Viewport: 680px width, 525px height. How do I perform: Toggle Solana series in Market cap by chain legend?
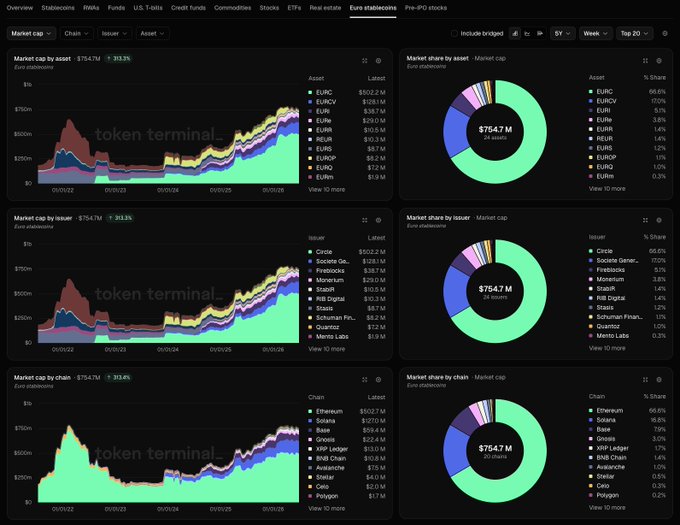click(347, 421)
